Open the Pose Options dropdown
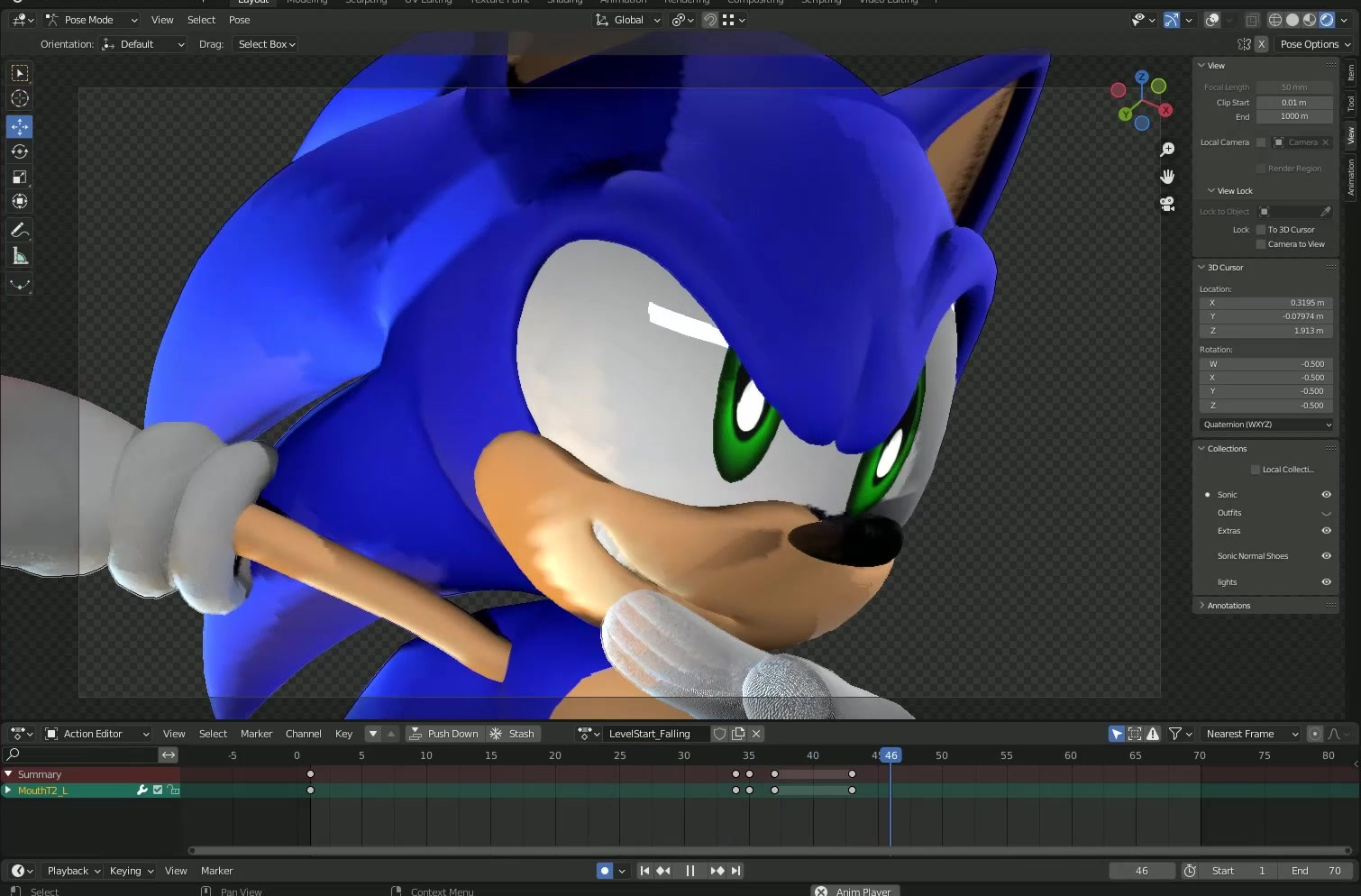Image resolution: width=1361 pixels, height=896 pixels. 1315,44
